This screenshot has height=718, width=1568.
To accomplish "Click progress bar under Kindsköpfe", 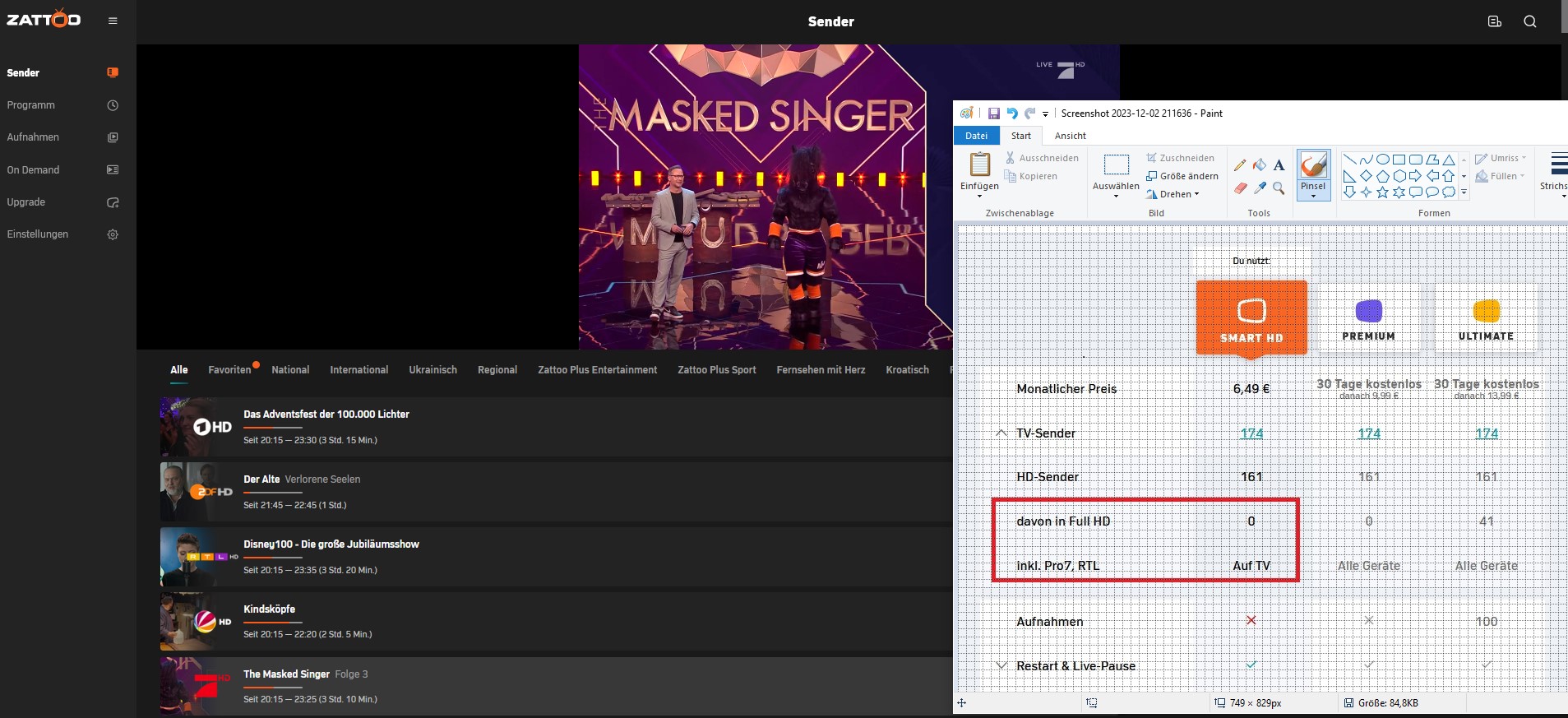I will coord(273,623).
